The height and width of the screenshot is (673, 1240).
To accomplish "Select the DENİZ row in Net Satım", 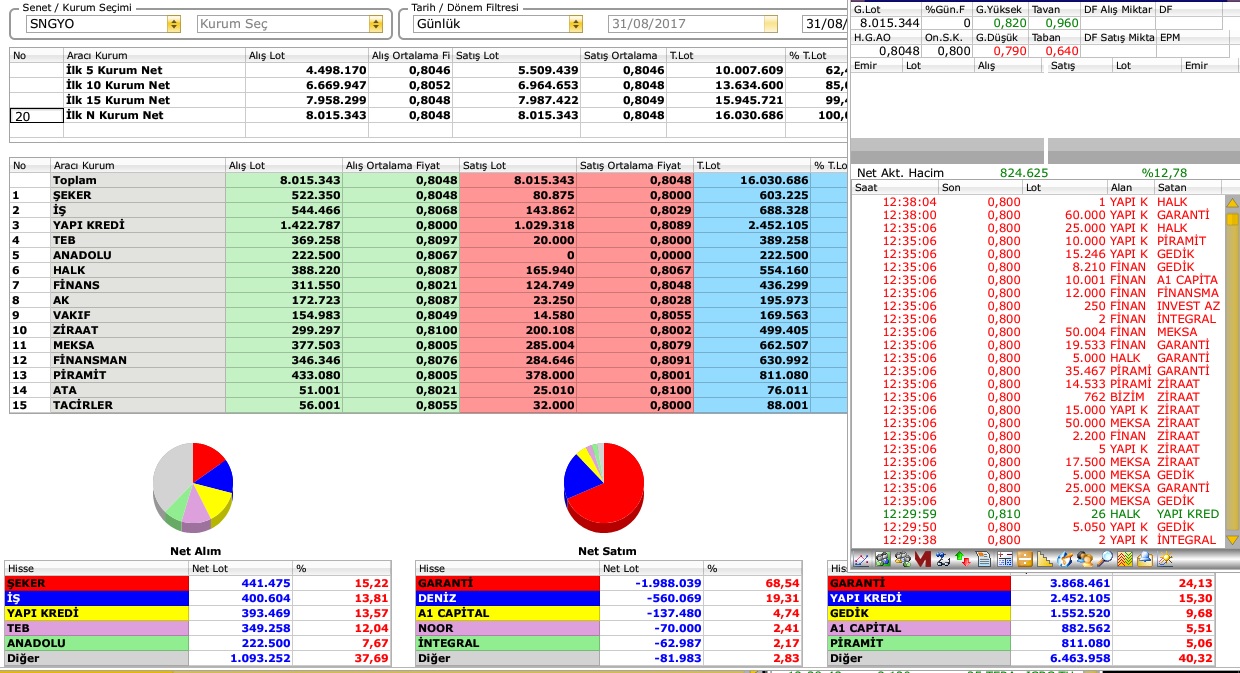I will tap(608, 598).
